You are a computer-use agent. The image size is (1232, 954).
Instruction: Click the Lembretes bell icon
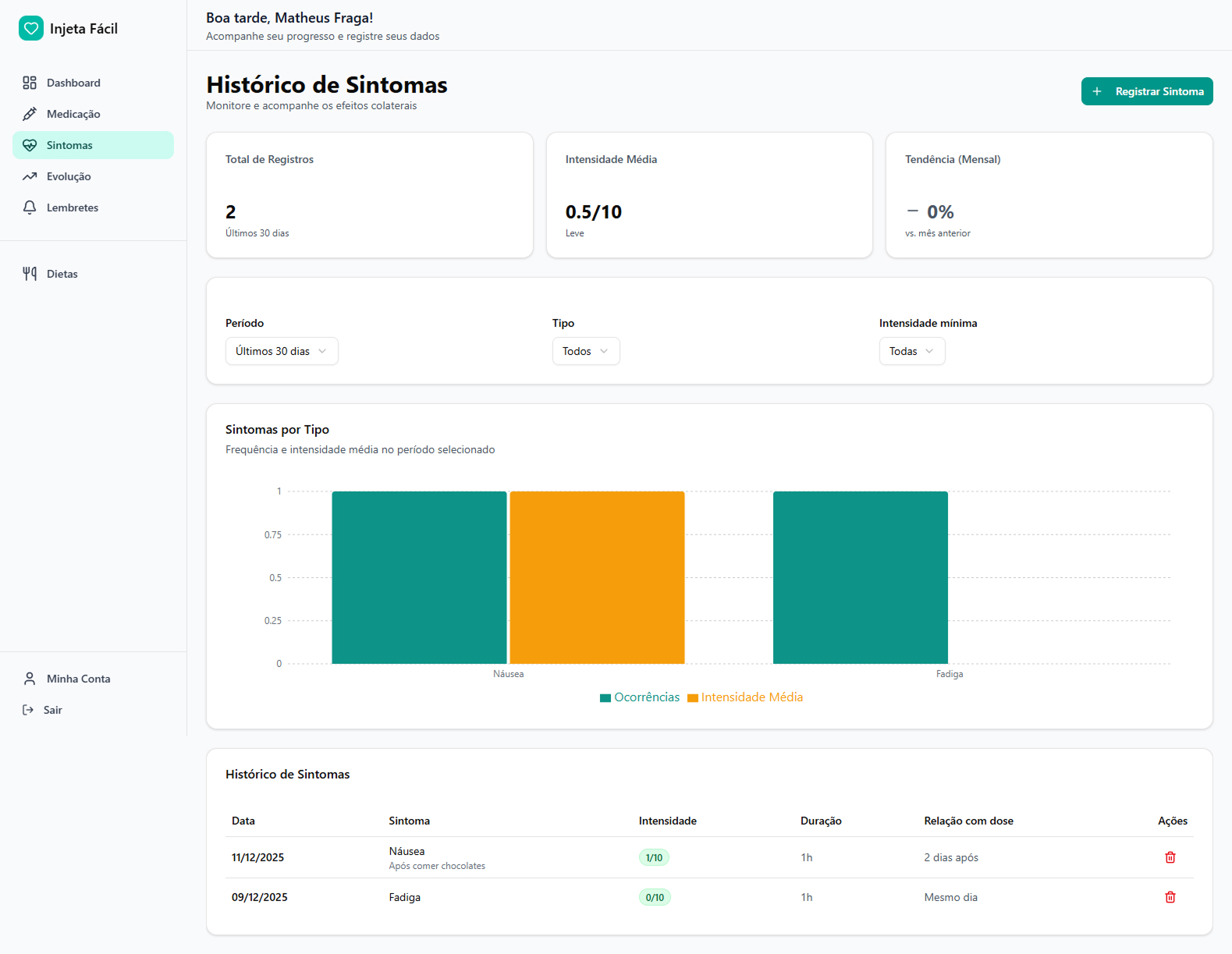(x=30, y=207)
